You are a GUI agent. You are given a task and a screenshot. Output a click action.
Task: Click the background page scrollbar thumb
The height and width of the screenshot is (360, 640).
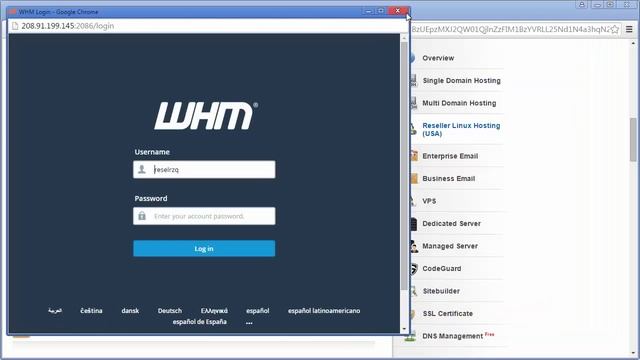click(633, 139)
